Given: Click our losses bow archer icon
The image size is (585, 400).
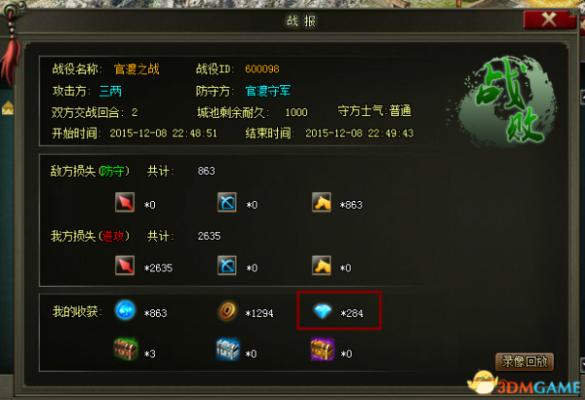Looking at the screenshot, I should 227,265.
